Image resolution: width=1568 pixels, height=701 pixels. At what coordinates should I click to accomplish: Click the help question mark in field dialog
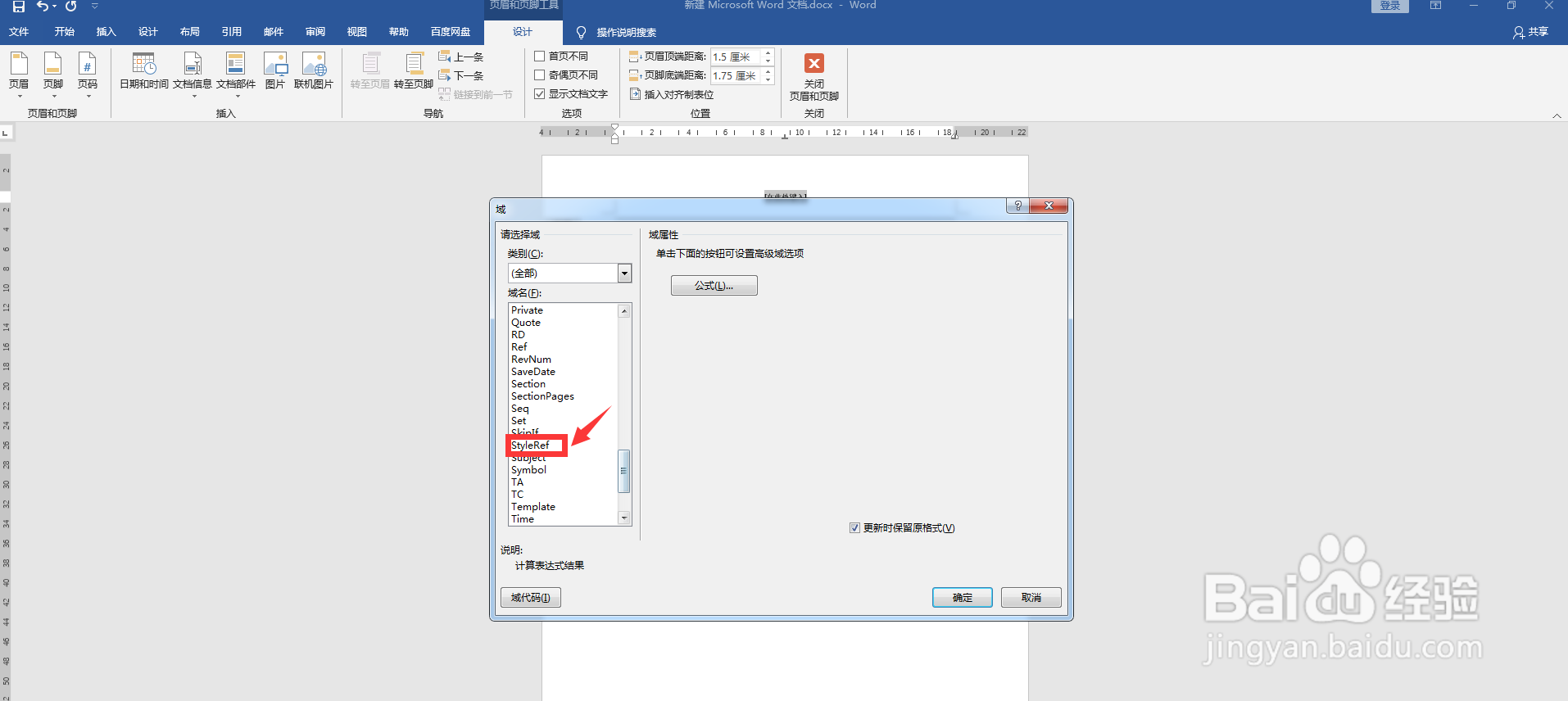click(x=1017, y=206)
